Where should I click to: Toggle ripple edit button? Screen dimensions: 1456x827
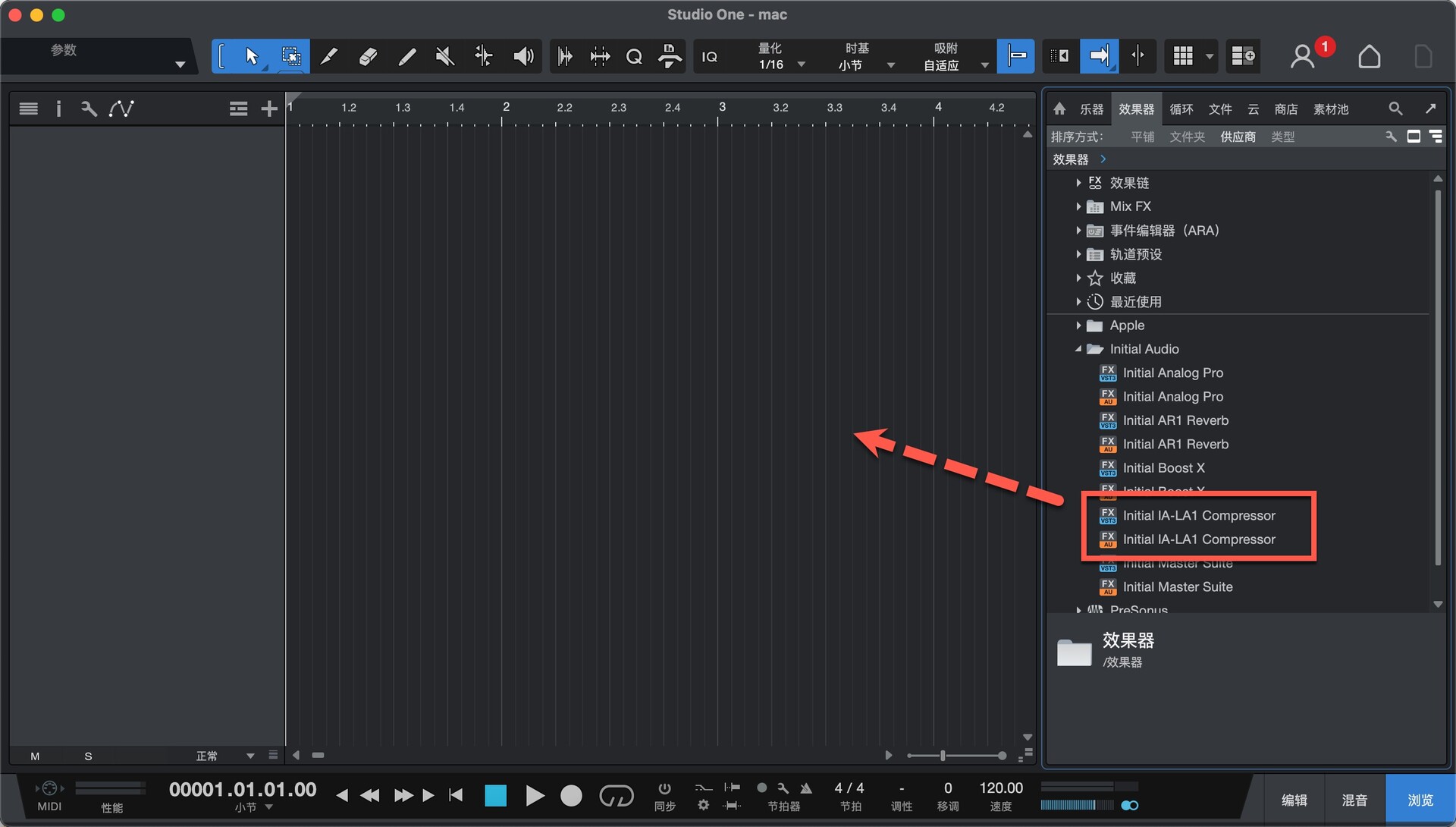pos(1059,56)
